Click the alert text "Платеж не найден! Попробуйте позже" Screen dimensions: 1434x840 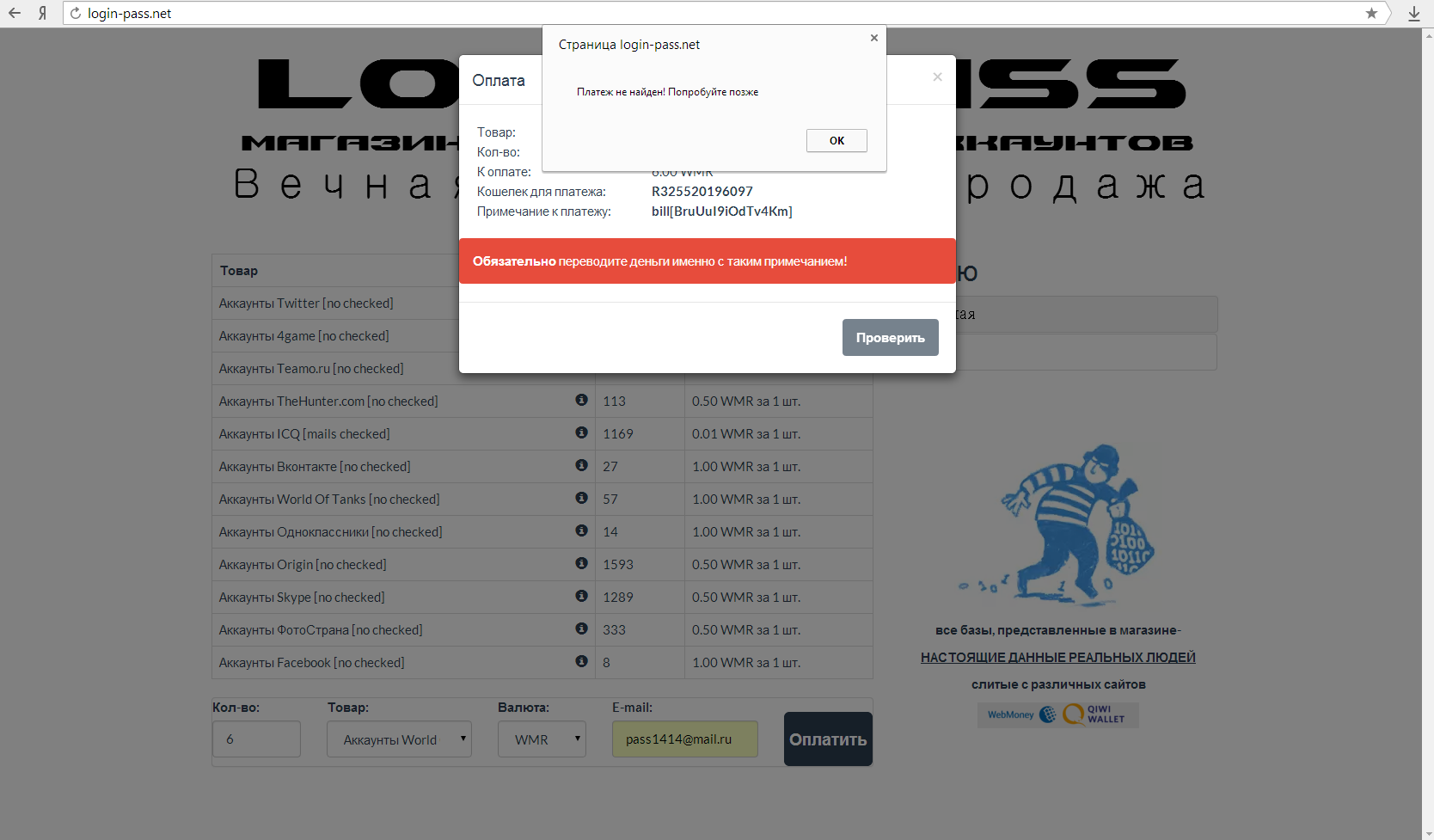(667, 92)
